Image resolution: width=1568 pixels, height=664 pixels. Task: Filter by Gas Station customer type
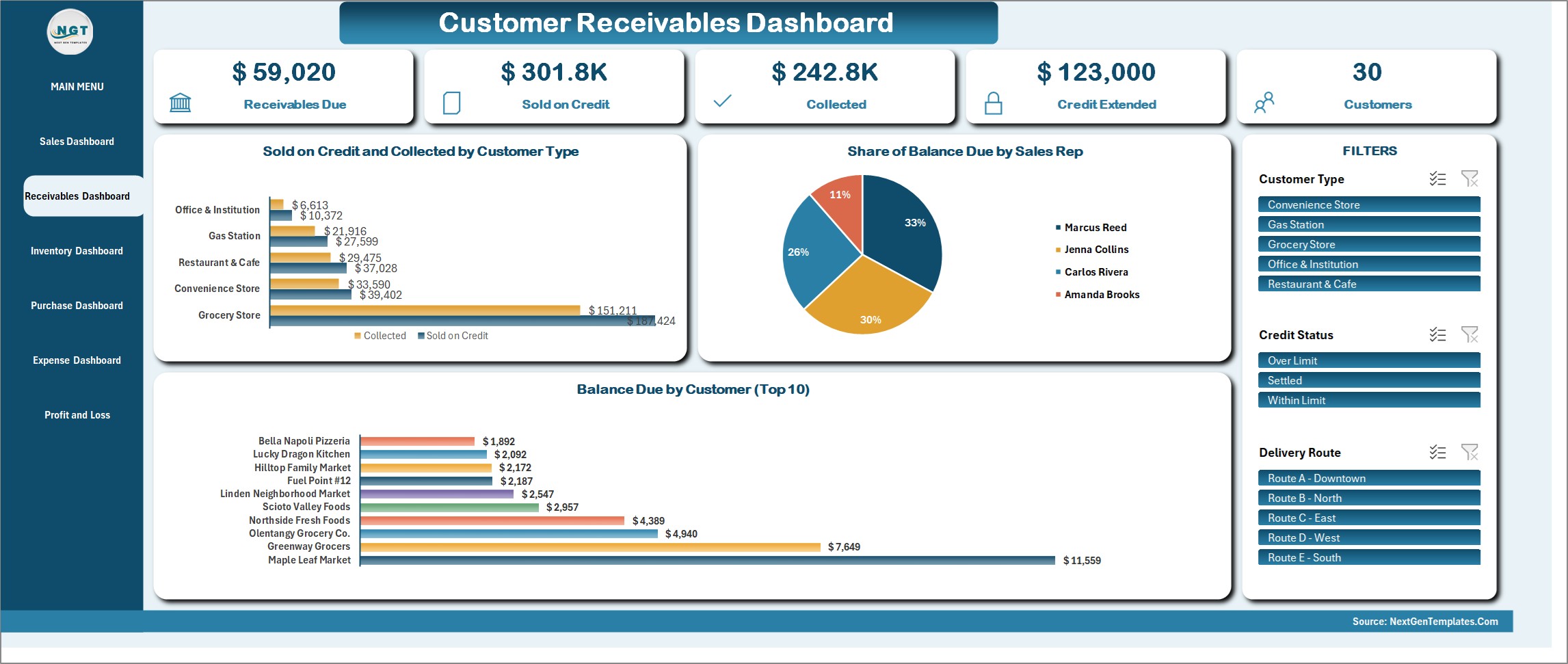[x=1369, y=224]
